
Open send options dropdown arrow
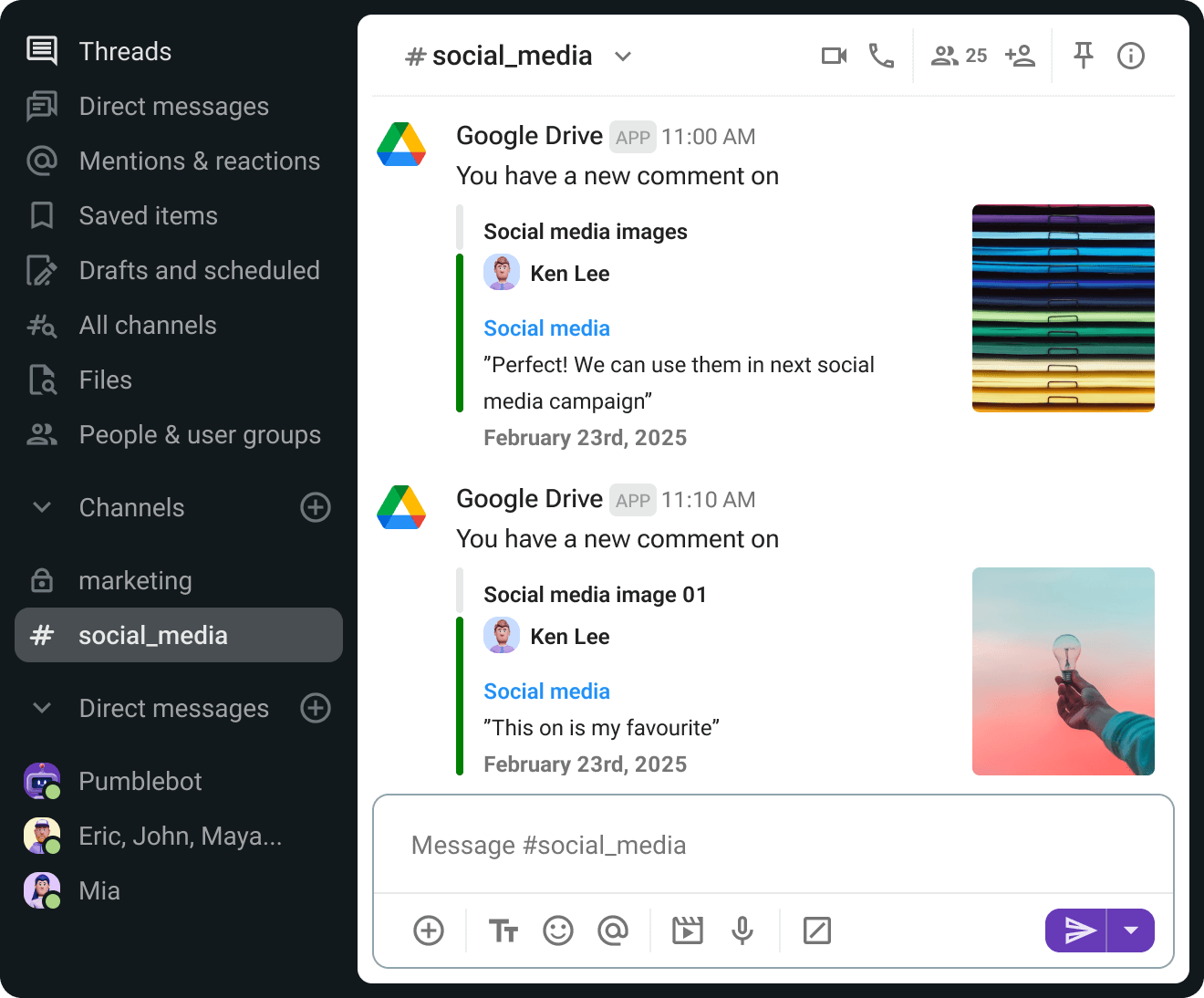click(1131, 930)
